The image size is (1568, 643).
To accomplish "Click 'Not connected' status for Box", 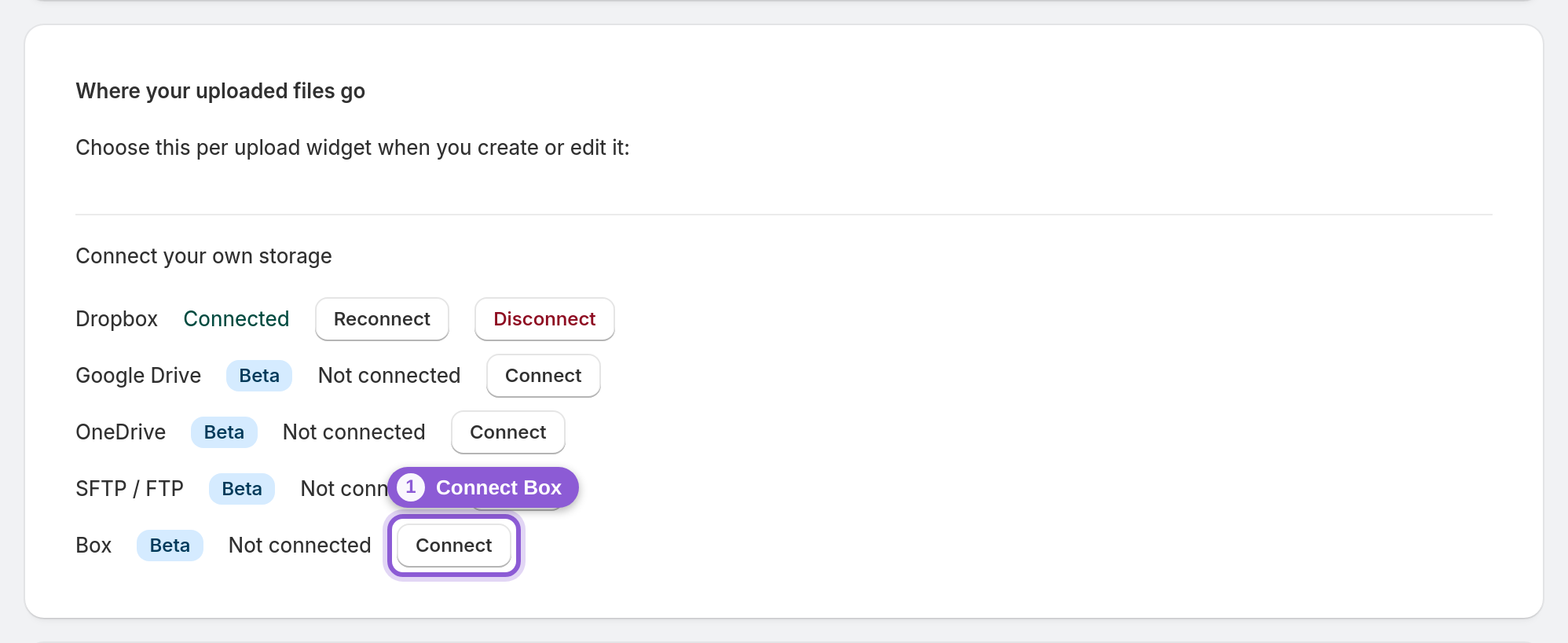I will point(300,546).
